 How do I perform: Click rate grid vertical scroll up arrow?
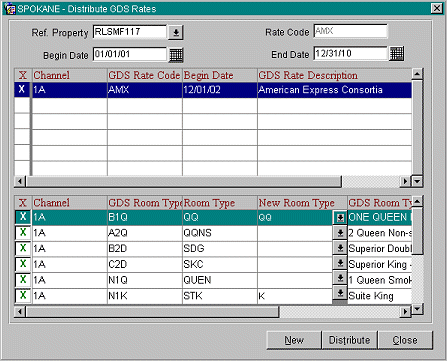417,74
